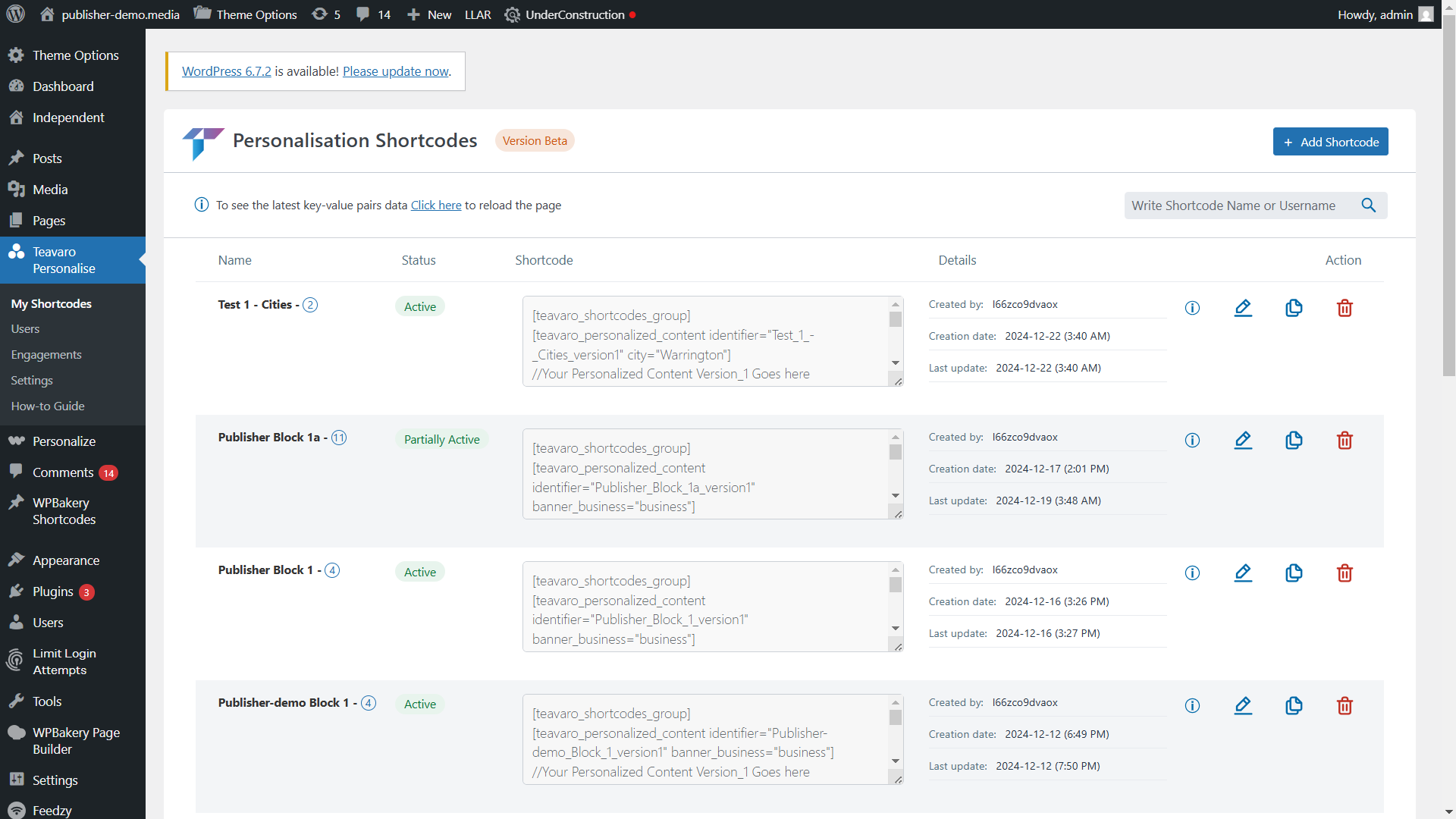Click here link to reload page
This screenshot has width=1456, height=819.
436,206
